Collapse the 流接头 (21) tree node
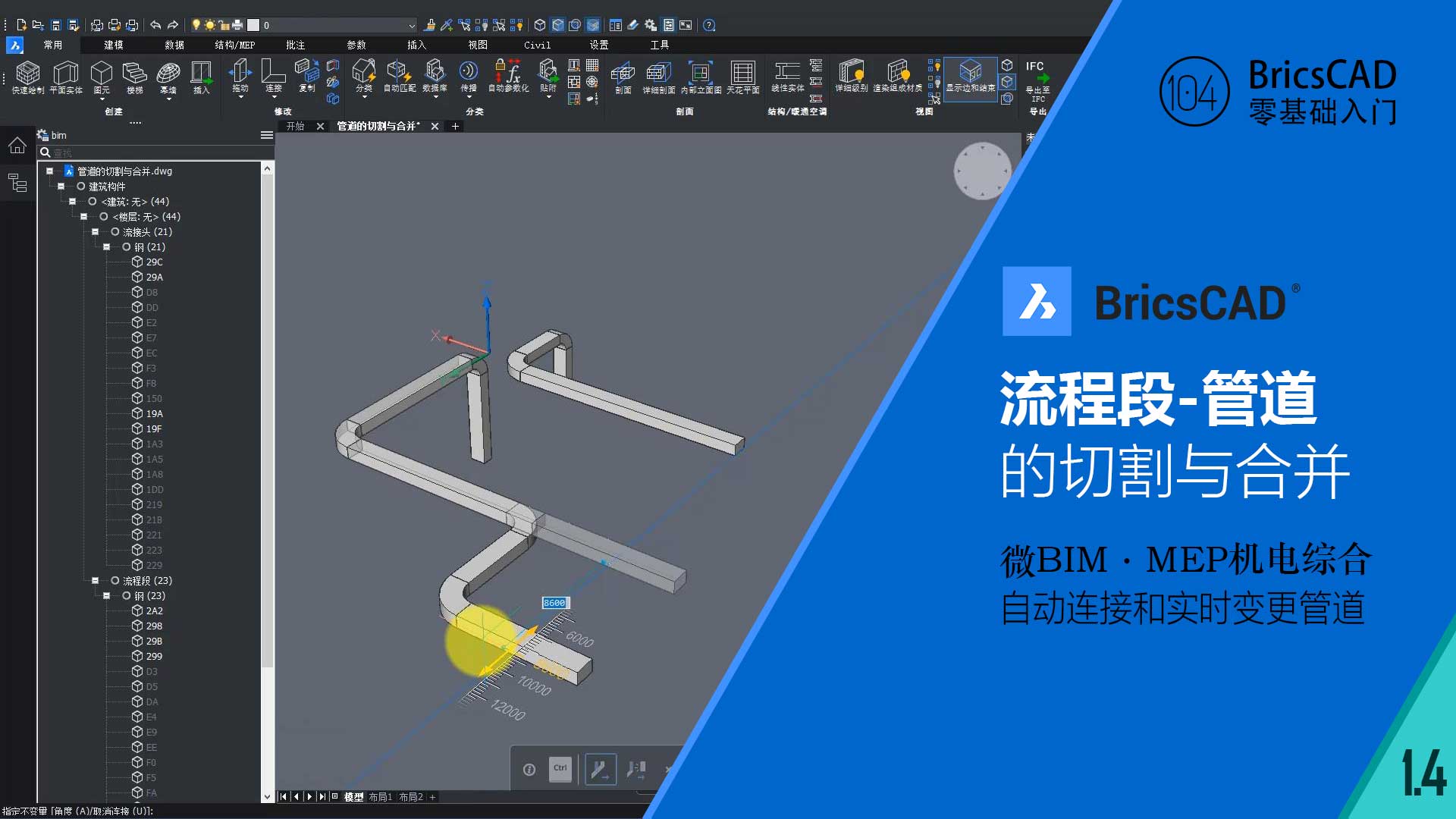This screenshot has height=819, width=1456. 96,232
